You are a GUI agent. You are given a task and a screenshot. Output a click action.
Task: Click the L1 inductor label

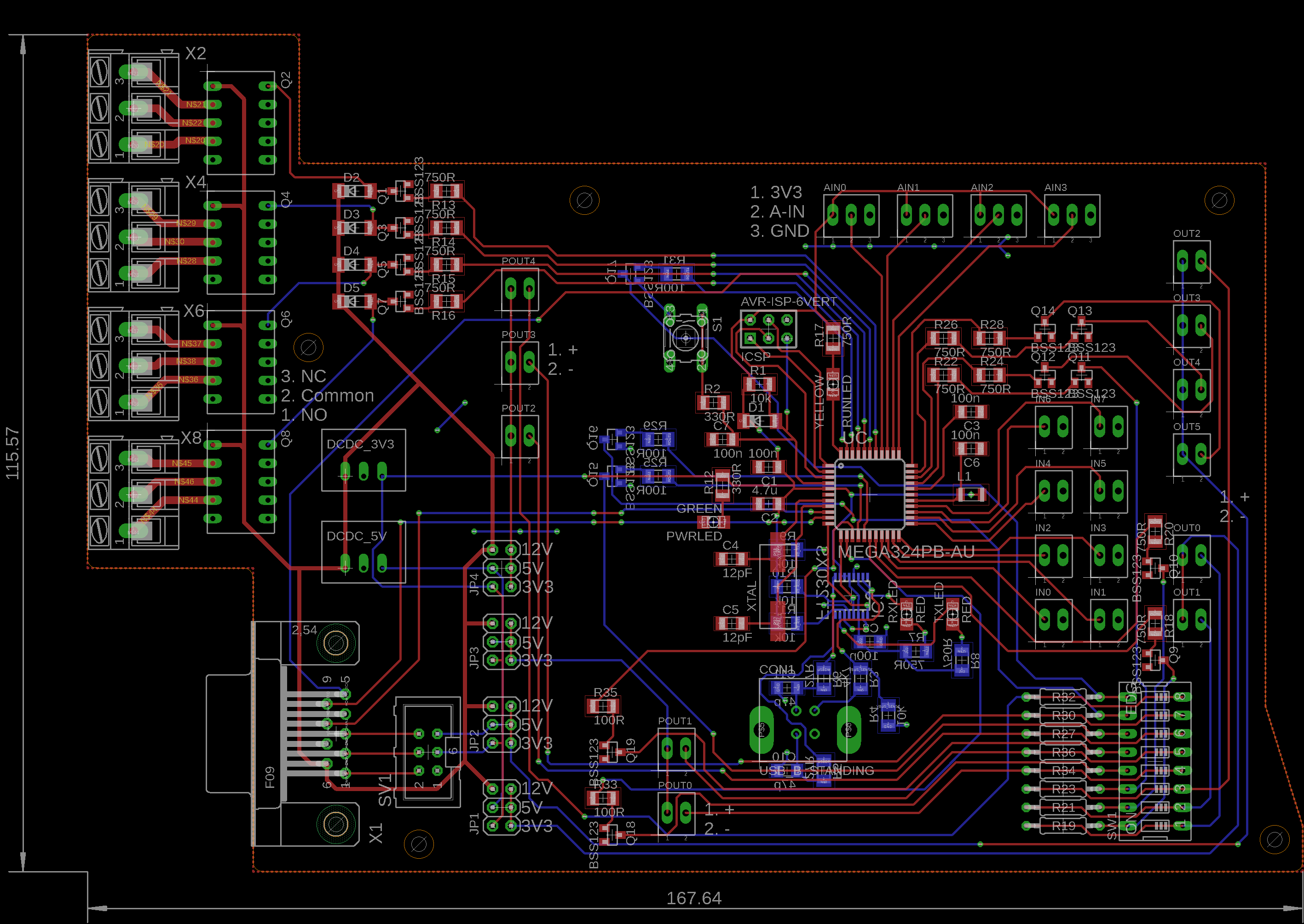click(964, 476)
